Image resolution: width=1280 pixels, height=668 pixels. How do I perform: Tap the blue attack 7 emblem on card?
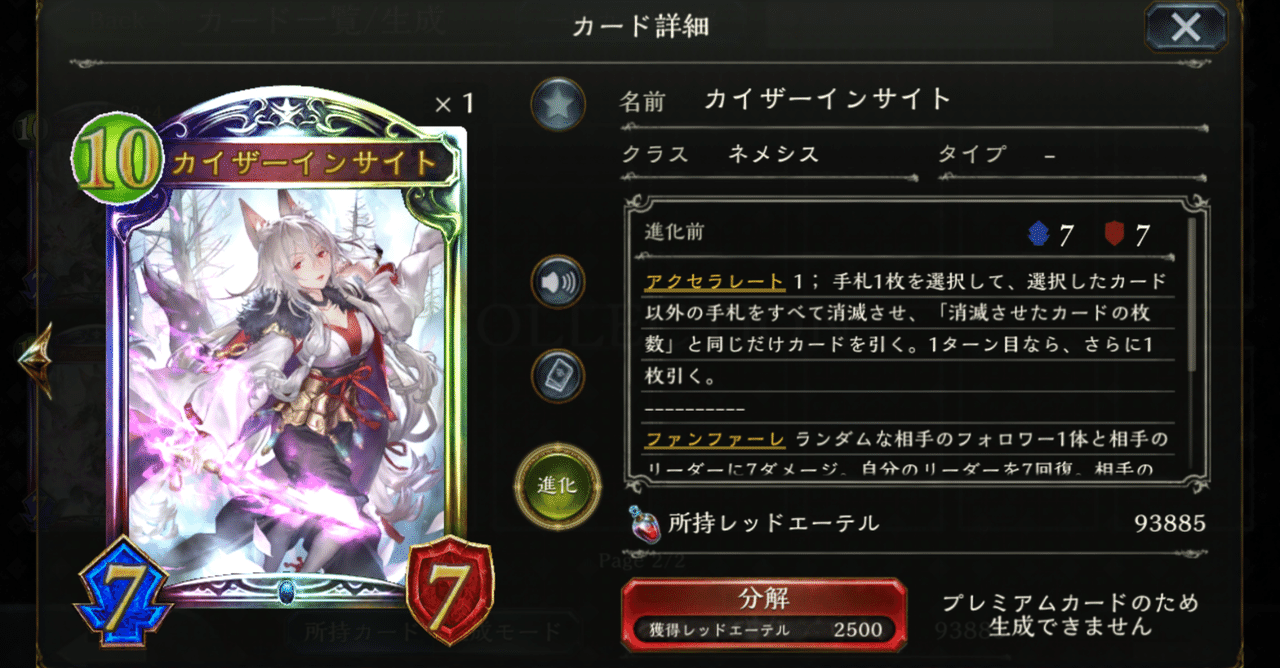tap(121, 590)
